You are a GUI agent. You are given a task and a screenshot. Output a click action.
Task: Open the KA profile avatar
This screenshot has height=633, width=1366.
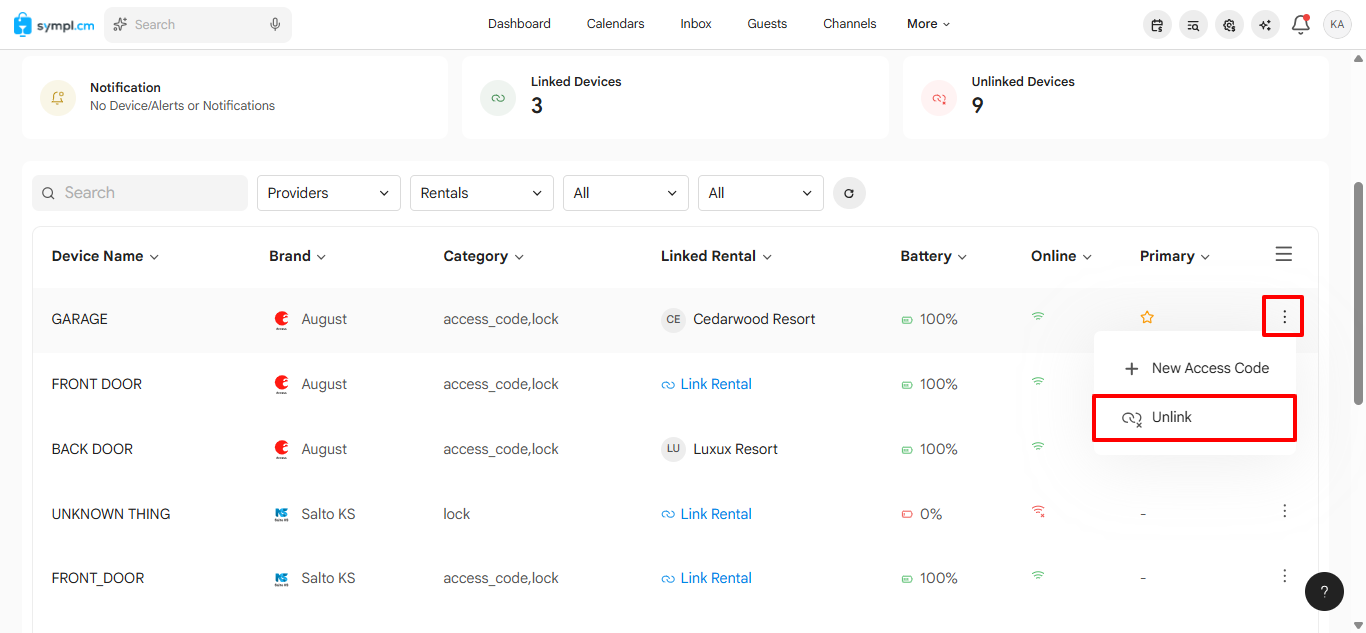pyautogui.click(x=1337, y=24)
